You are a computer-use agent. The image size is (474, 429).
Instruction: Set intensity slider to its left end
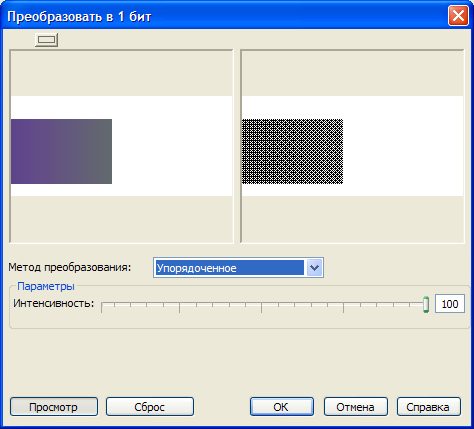click(x=102, y=305)
